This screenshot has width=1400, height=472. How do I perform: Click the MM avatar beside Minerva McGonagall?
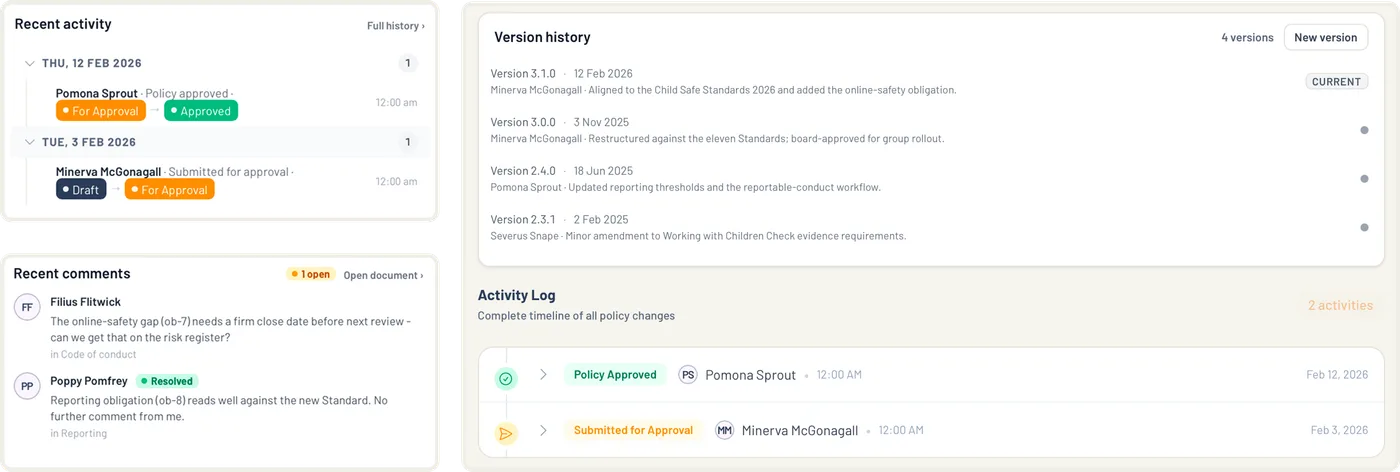pyautogui.click(x=724, y=430)
